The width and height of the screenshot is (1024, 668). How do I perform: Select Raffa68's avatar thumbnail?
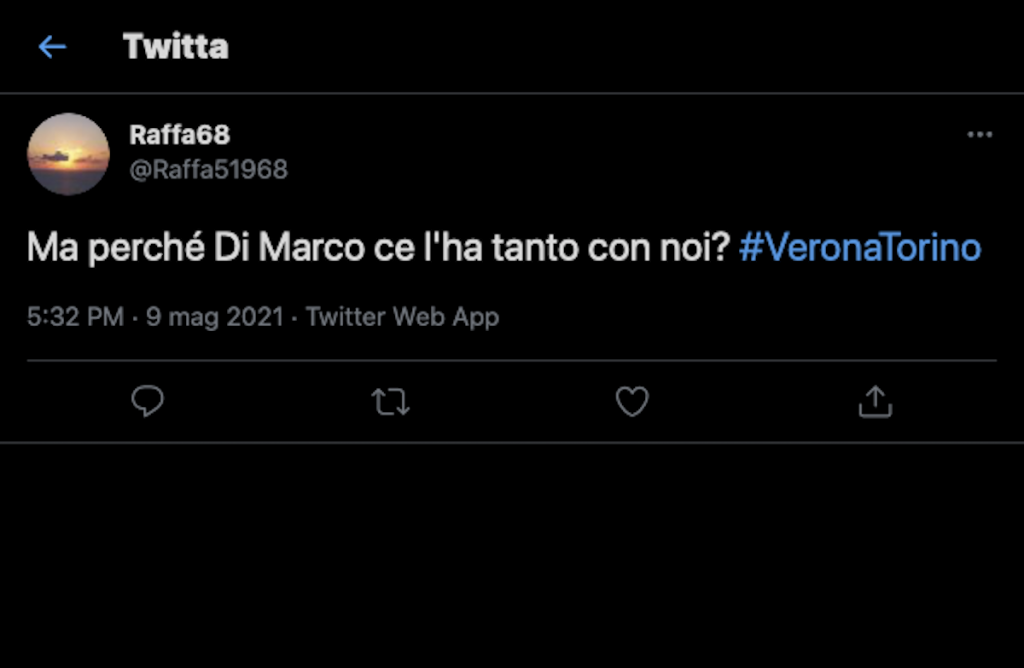[x=68, y=154]
